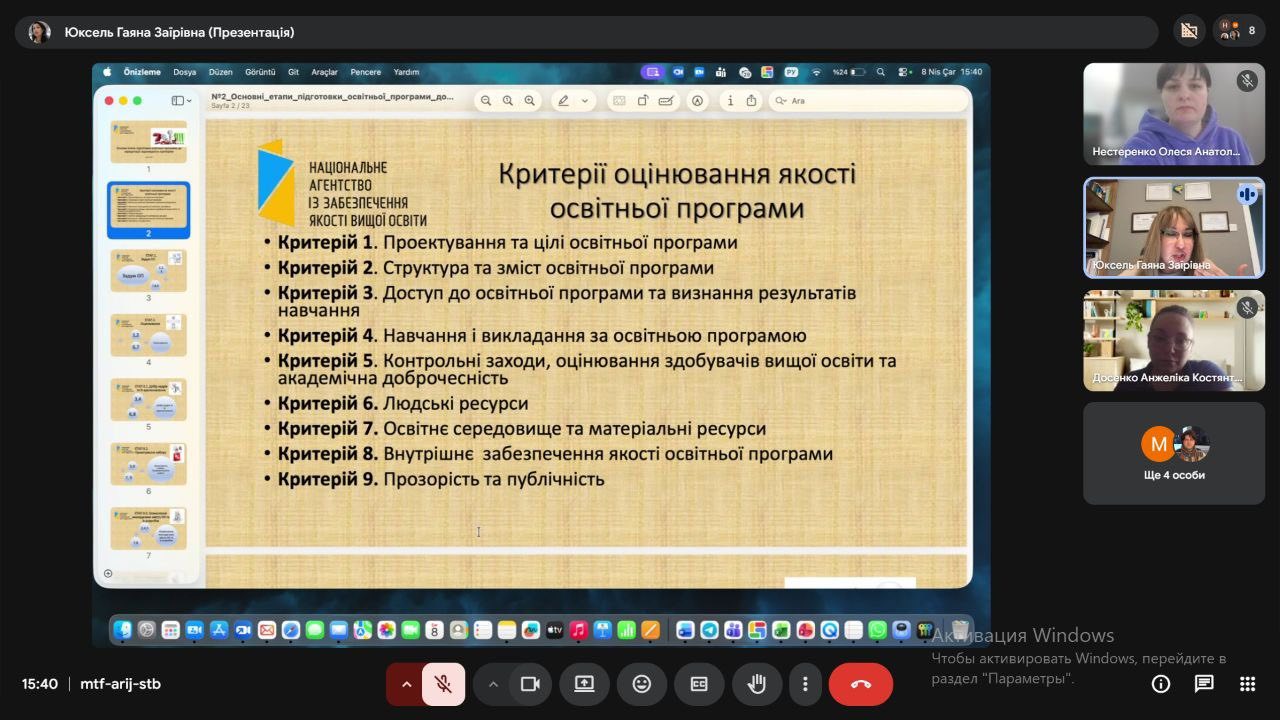Leave the call with the red hang-up button

click(x=860, y=684)
